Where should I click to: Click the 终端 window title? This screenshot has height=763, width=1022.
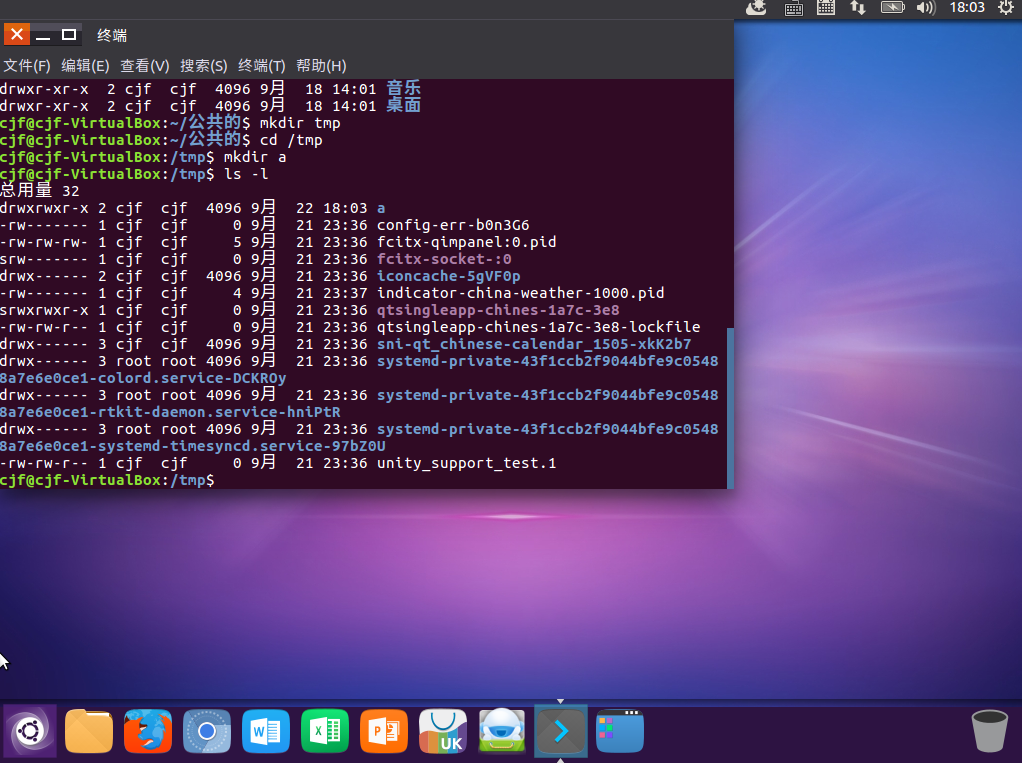coord(112,35)
